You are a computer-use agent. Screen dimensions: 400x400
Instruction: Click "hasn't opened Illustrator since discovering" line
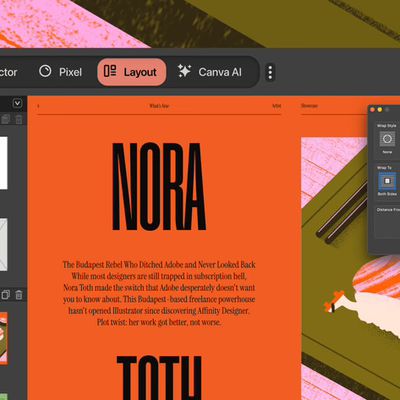(159, 311)
